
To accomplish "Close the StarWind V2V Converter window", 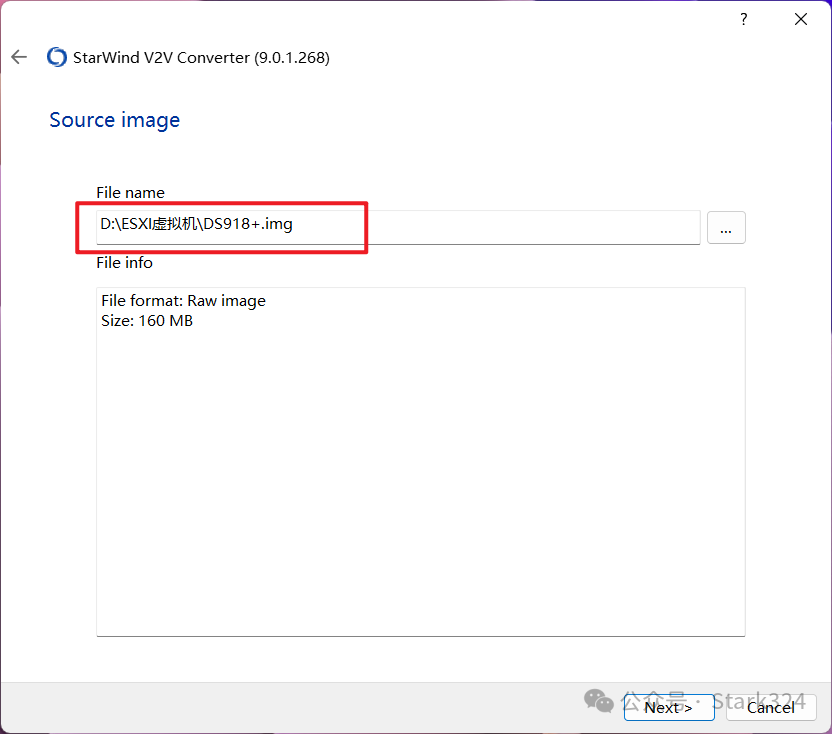I will (x=801, y=20).
